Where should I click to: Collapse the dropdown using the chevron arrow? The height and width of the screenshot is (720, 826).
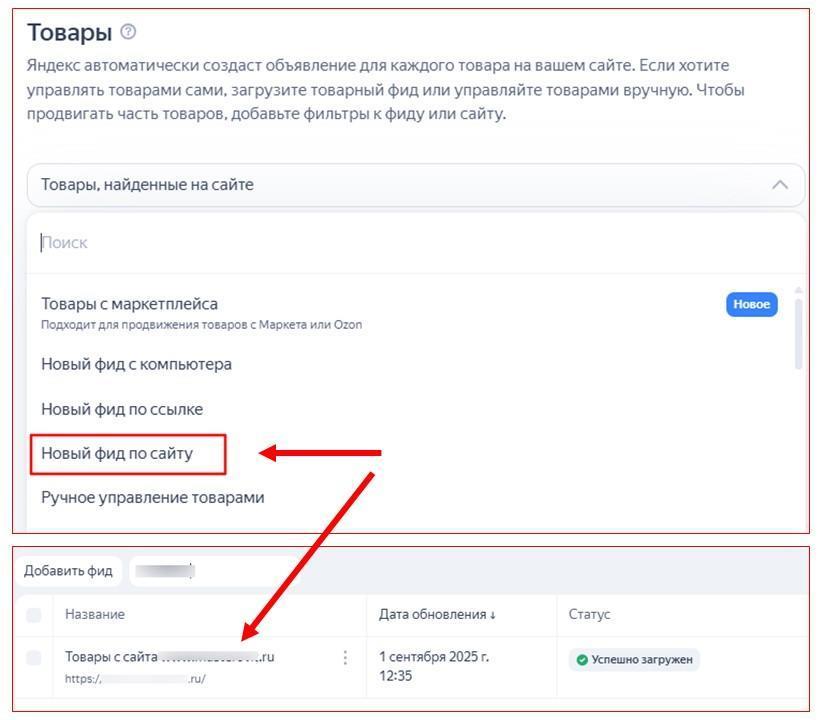780,185
